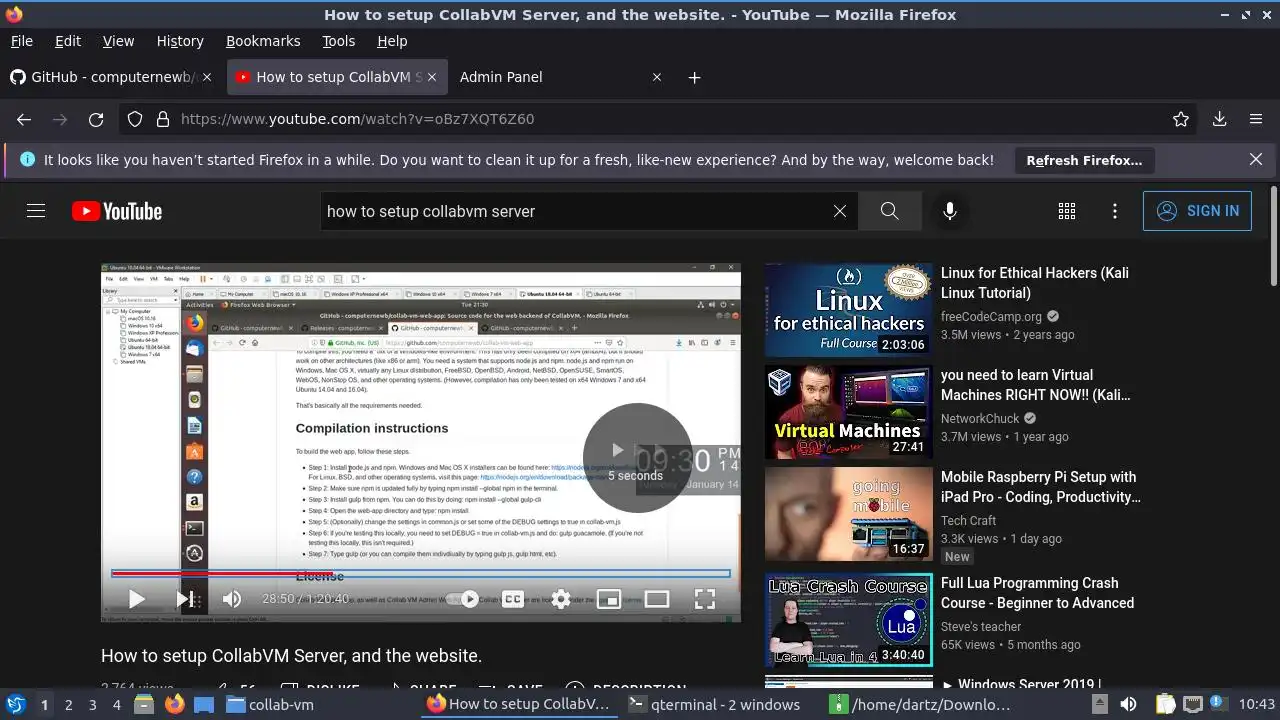
Task: Enter fullscreen video mode
Action: point(705,599)
